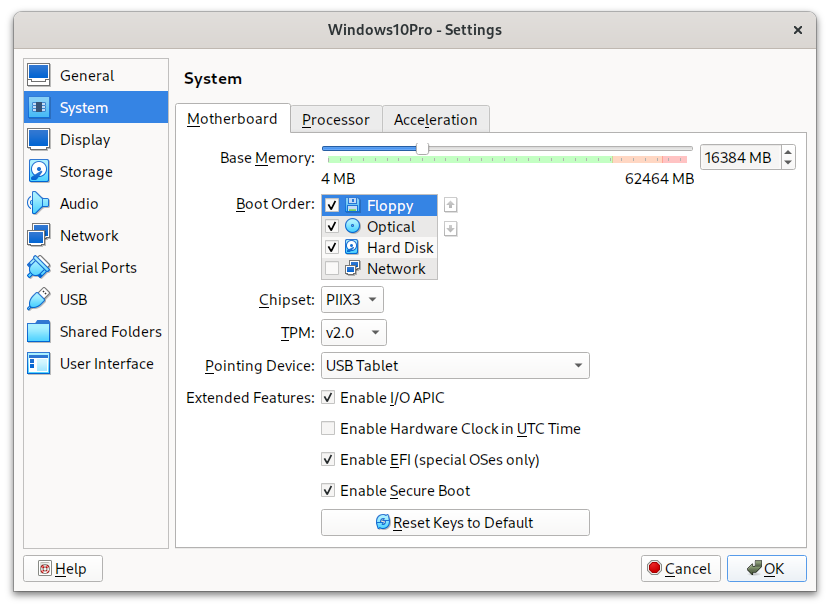This screenshot has width=830, height=608.
Task: Enable Hardware Clock in UTC Time
Action: [328, 428]
